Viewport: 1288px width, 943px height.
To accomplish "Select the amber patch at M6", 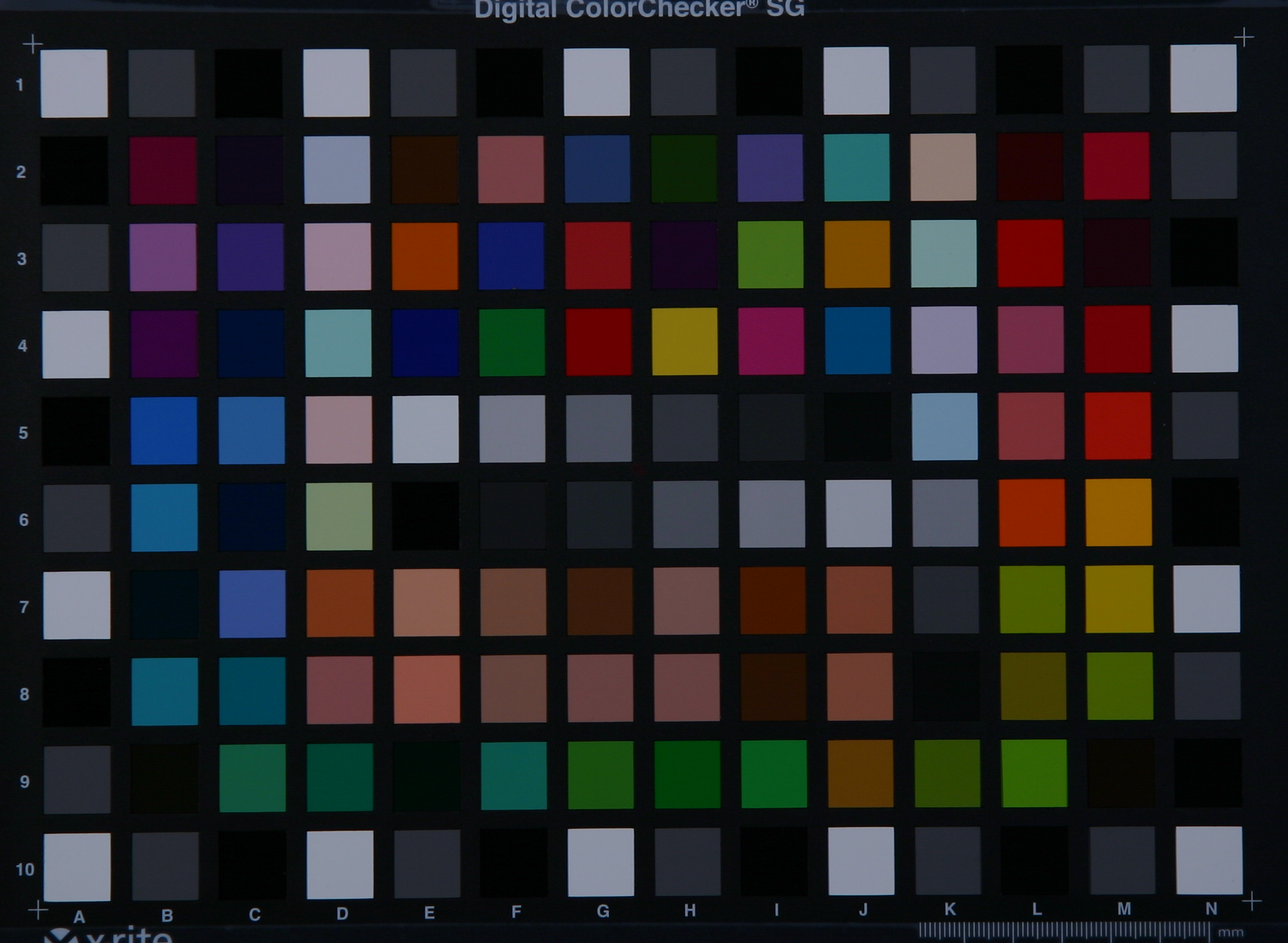I will click(x=1119, y=513).
